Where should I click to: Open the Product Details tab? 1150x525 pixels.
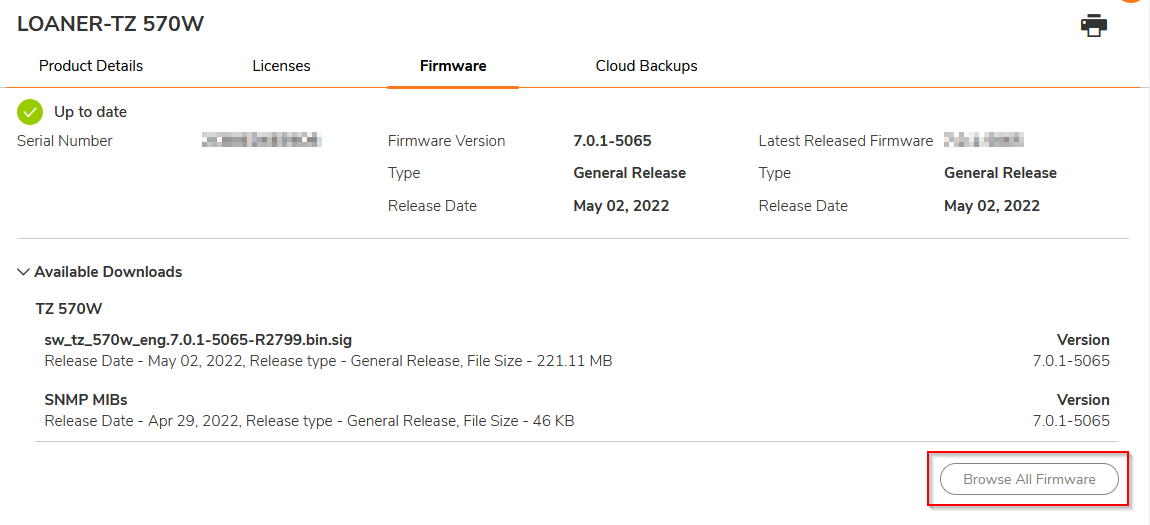(x=91, y=66)
